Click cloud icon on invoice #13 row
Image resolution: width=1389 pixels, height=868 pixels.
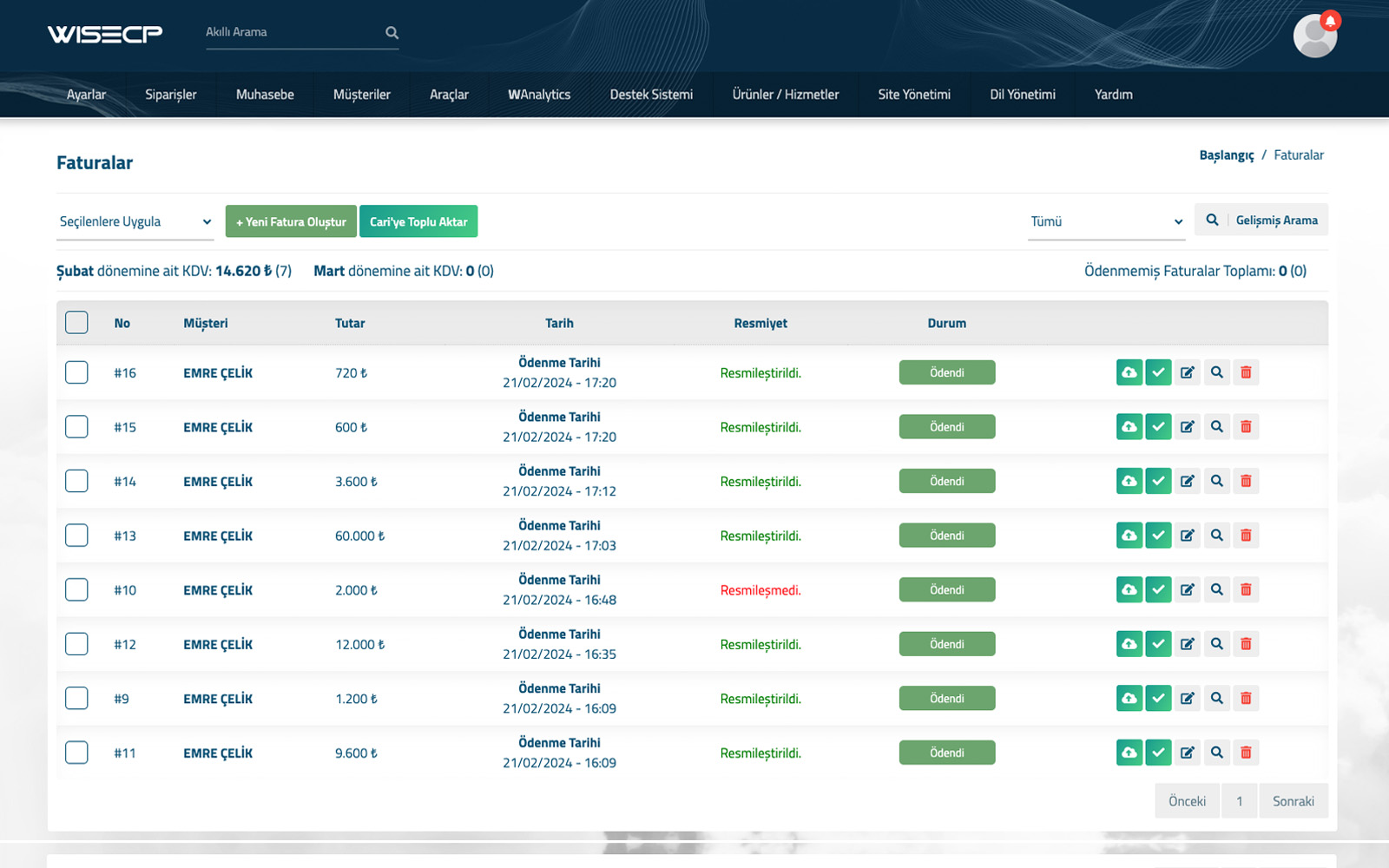tap(1129, 536)
